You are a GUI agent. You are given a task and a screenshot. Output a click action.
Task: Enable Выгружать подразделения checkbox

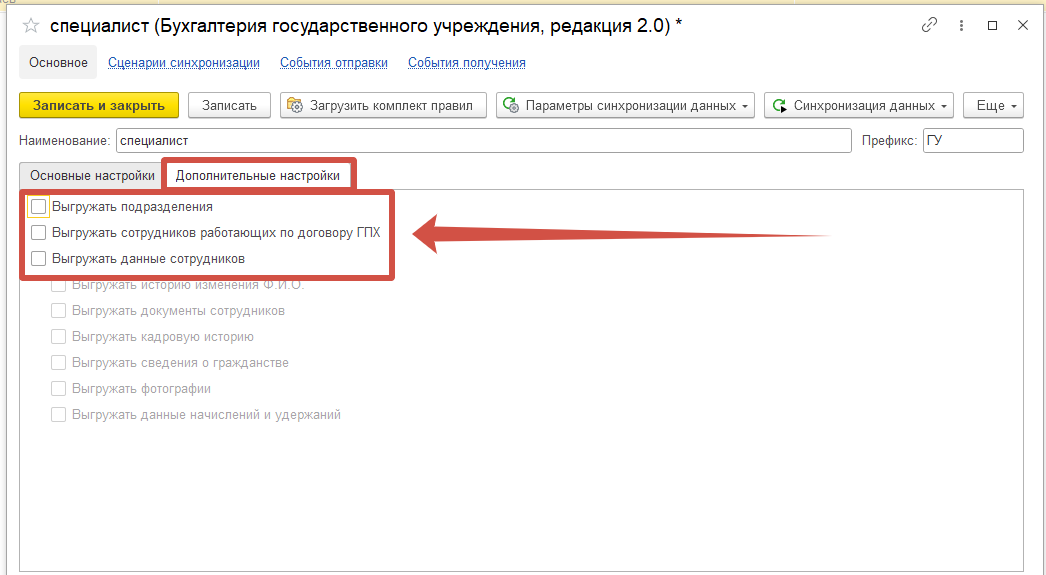coord(39,207)
